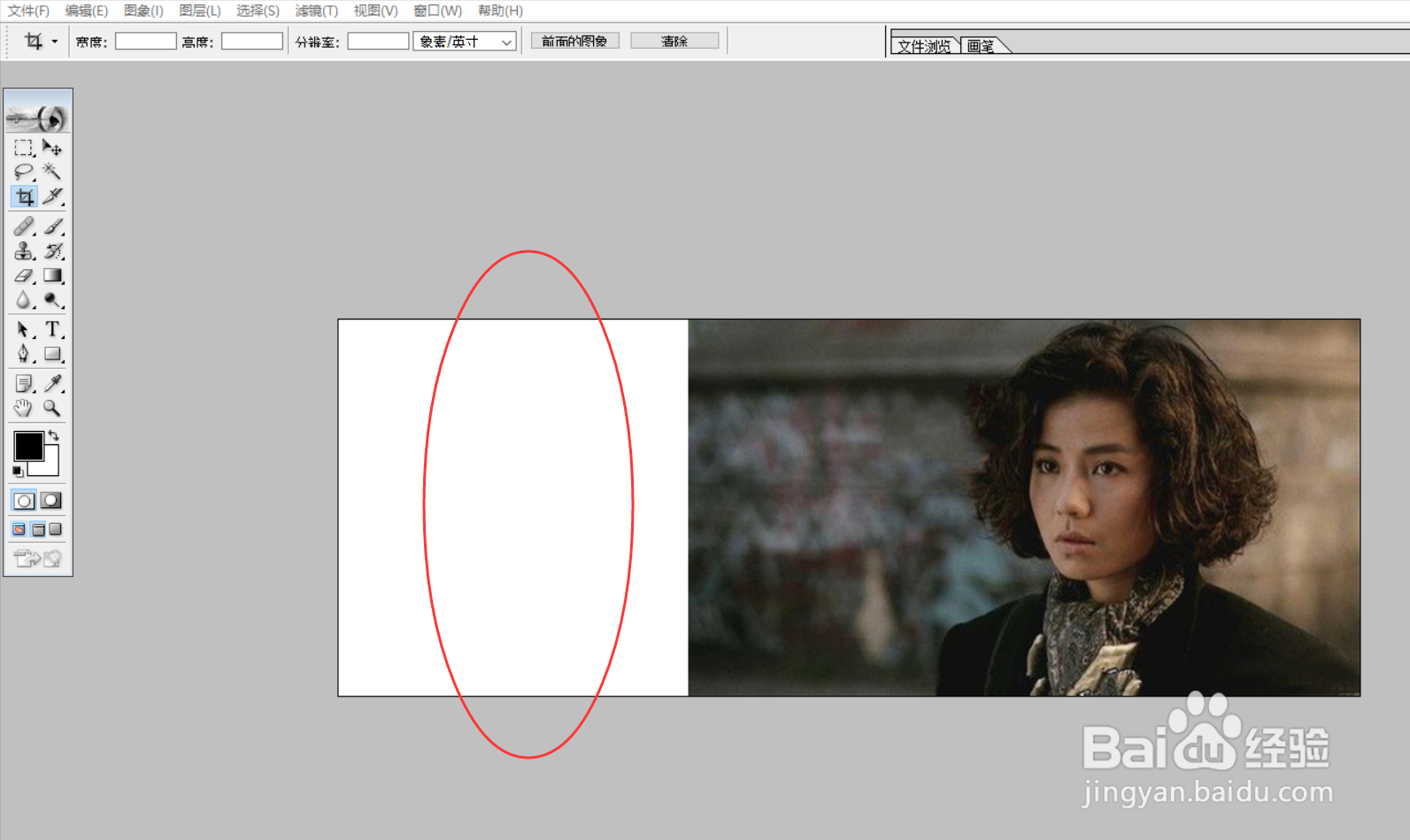Select the Move tool

pyautogui.click(x=52, y=148)
